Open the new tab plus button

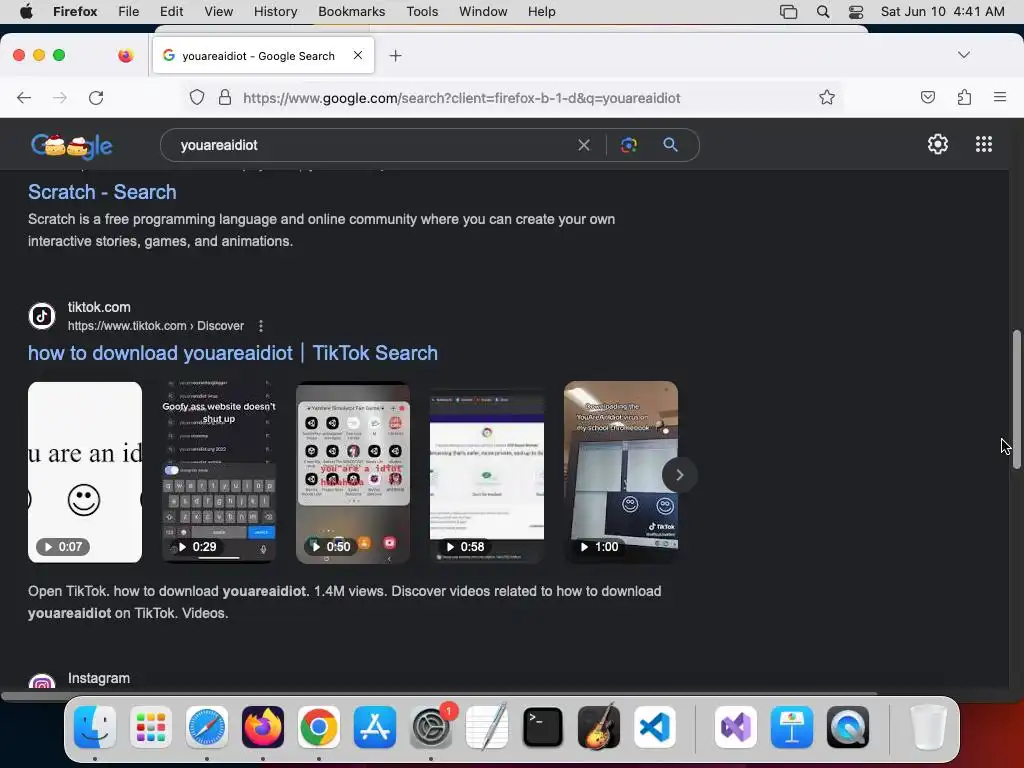click(395, 56)
